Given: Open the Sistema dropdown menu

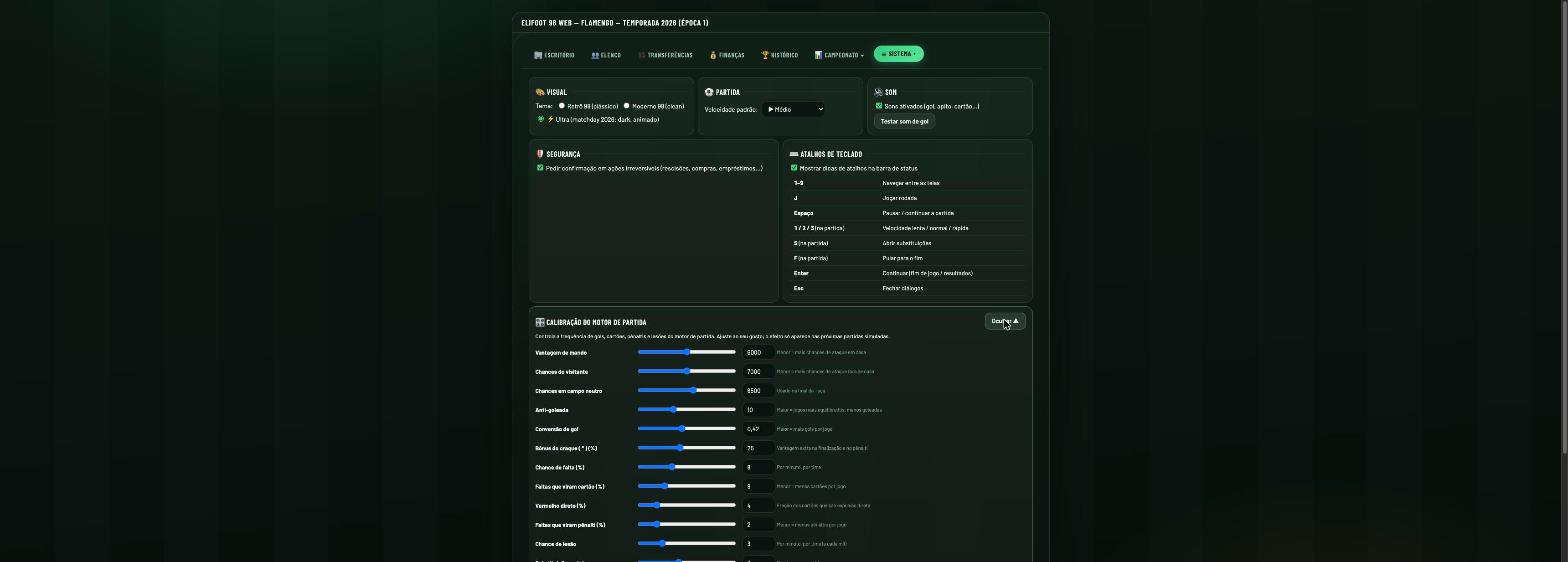Looking at the screenshot, I should click(898, 54).
